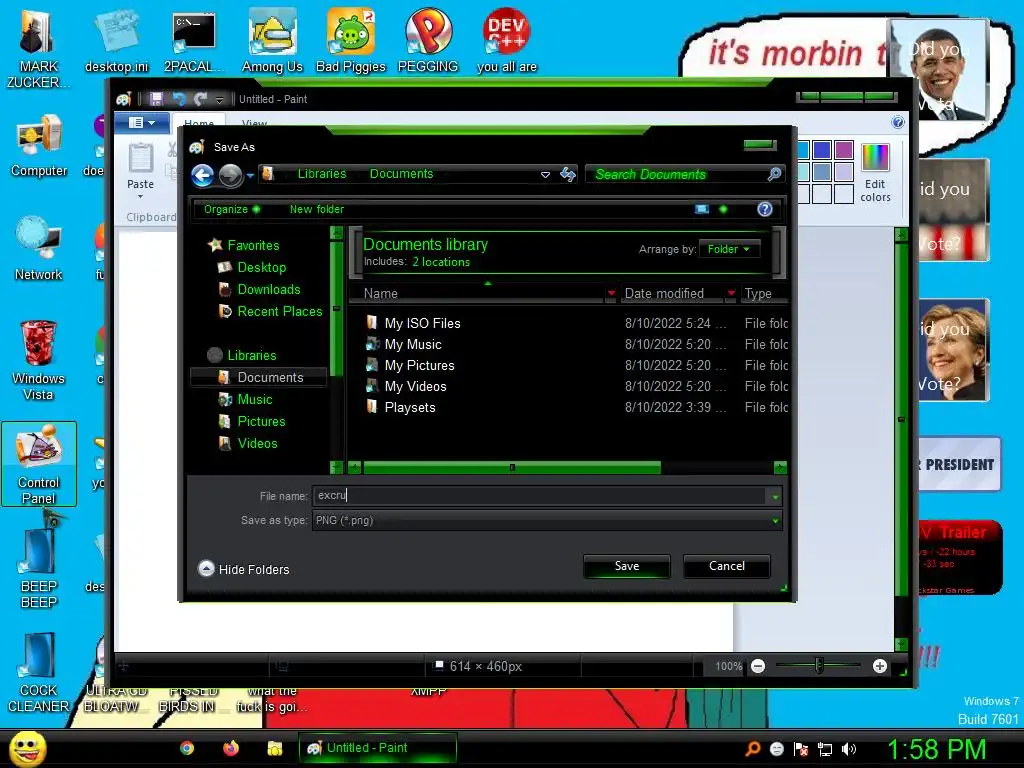Open the Date modified column filter dropdown
The image size is (1024, 768).
point(731,293)
